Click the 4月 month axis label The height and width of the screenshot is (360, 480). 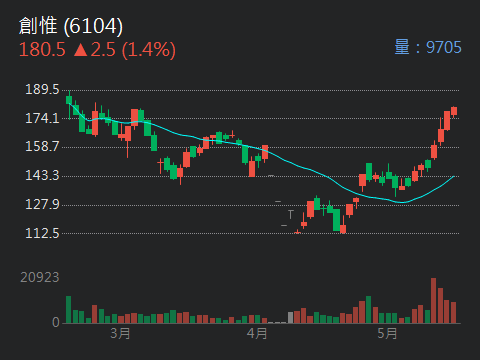pos(257,333)
